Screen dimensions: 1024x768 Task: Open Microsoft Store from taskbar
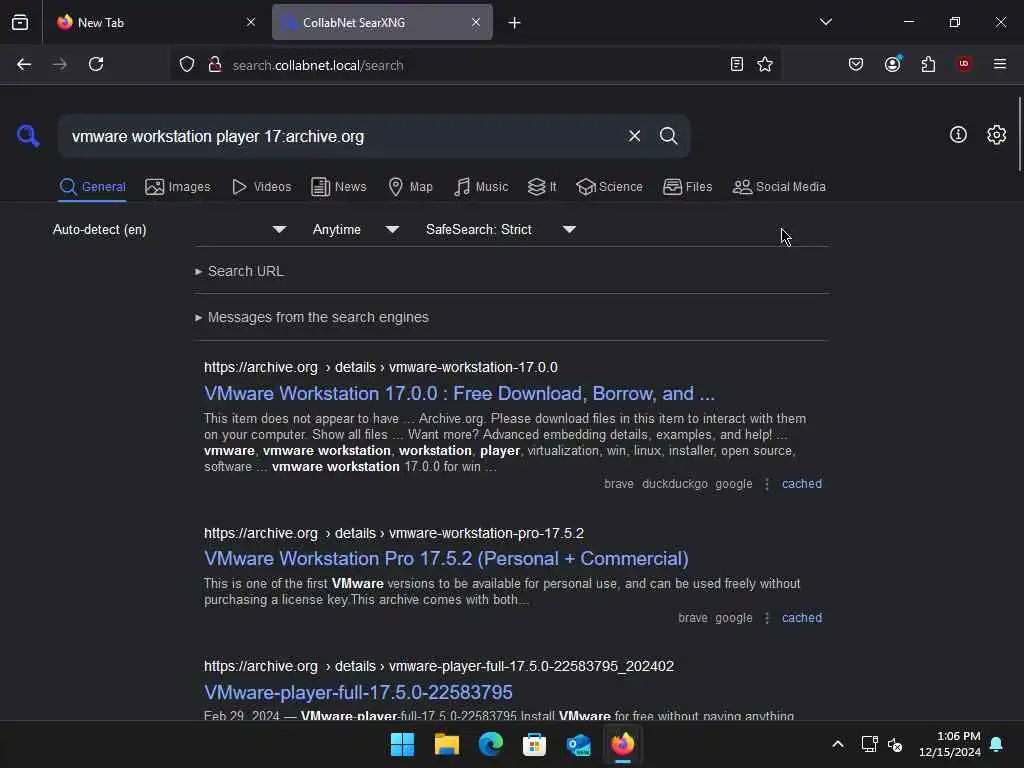point(534,744)
